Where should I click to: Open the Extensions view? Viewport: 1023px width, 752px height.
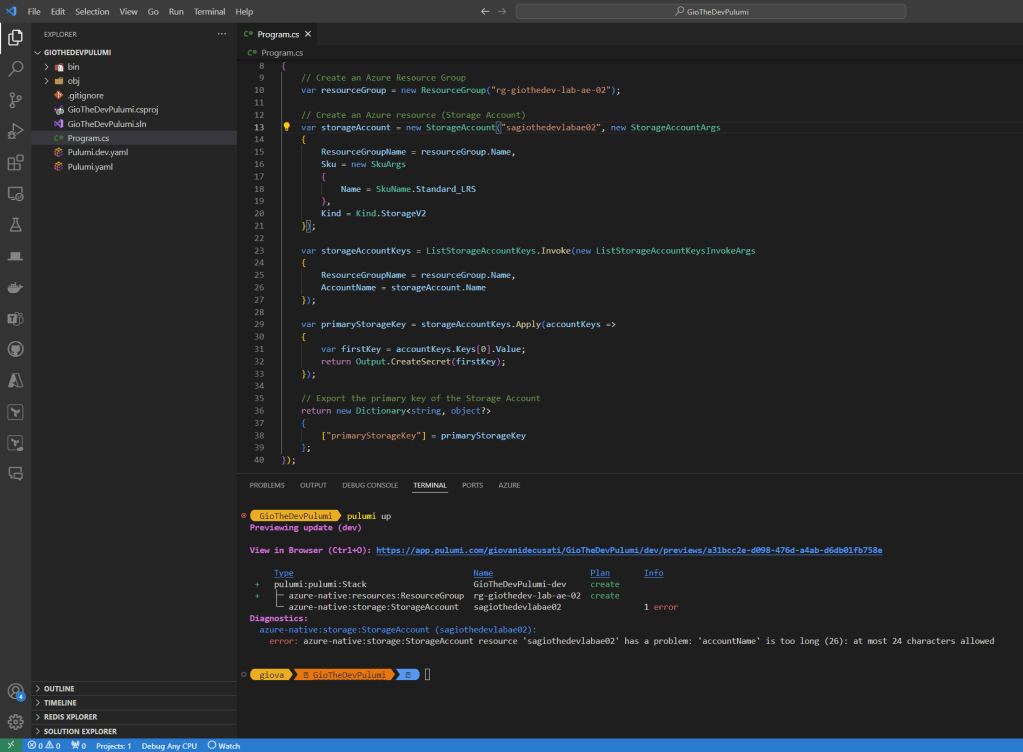(x=16, y=162)
